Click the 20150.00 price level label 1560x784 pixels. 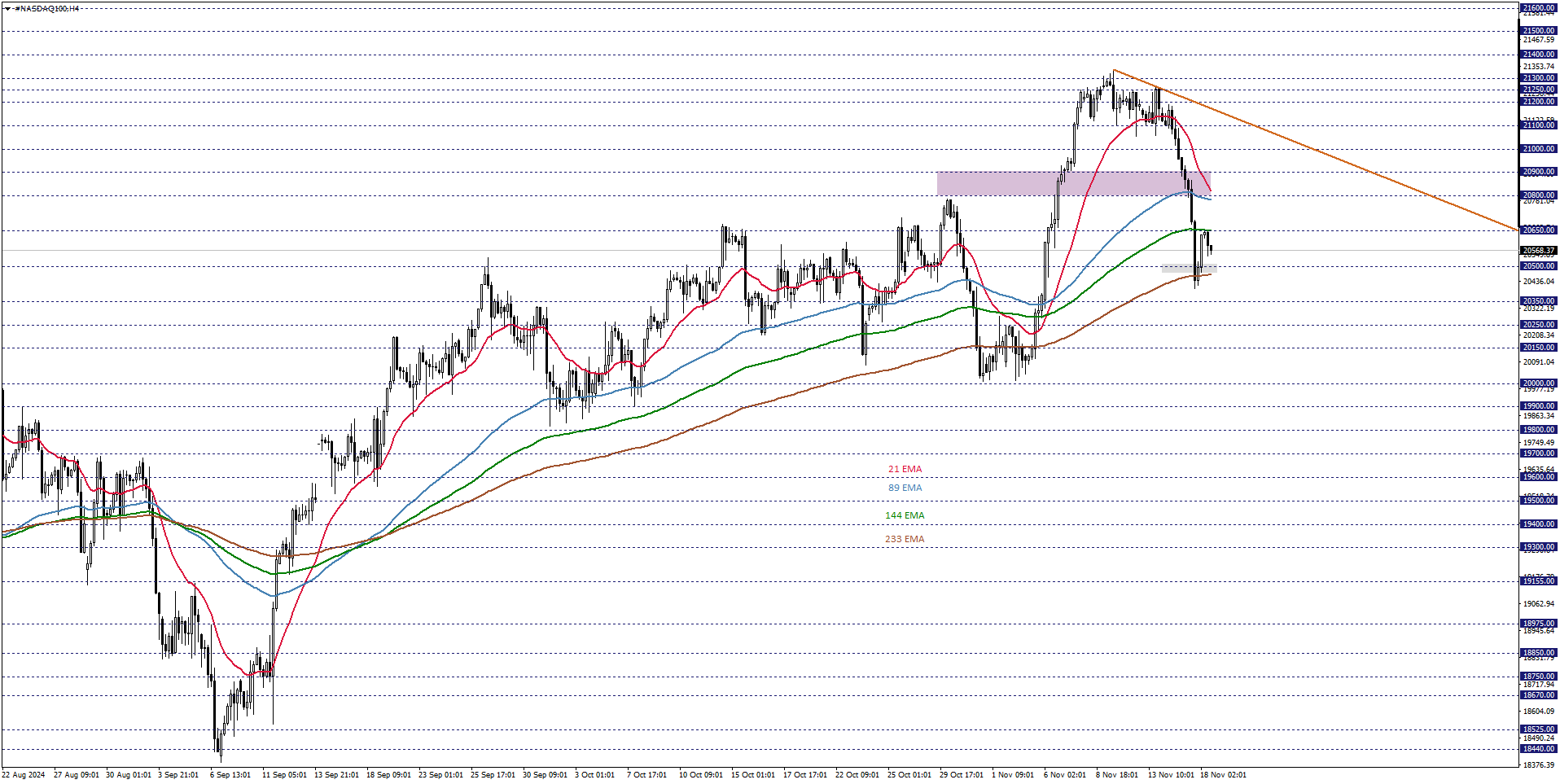tap(1539, 348)
